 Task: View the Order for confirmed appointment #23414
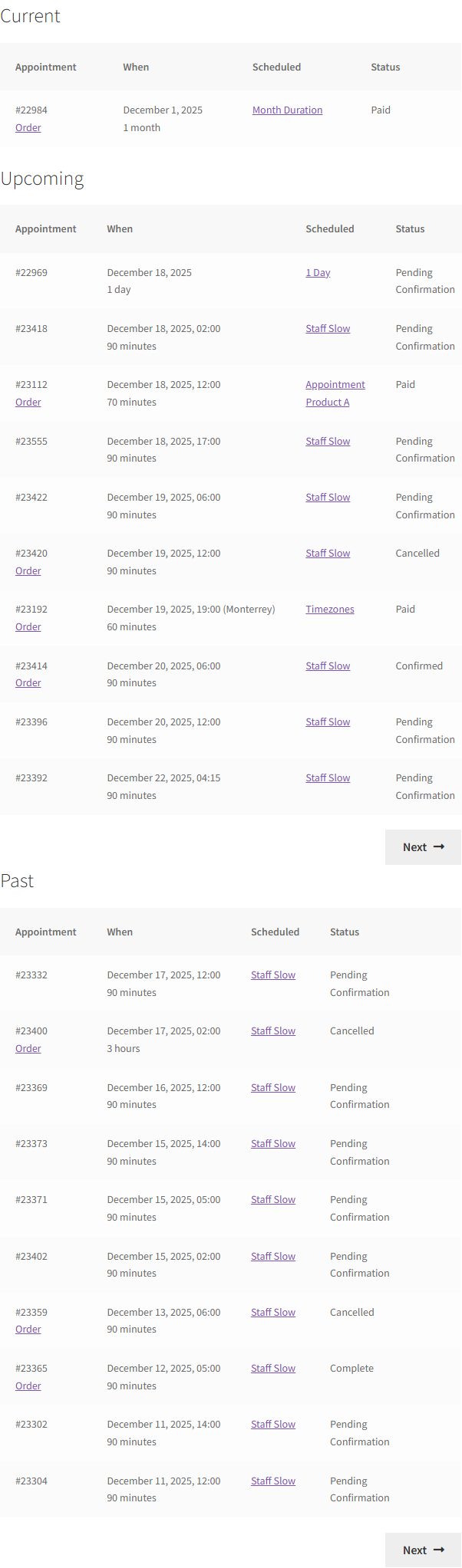[28, 682]
